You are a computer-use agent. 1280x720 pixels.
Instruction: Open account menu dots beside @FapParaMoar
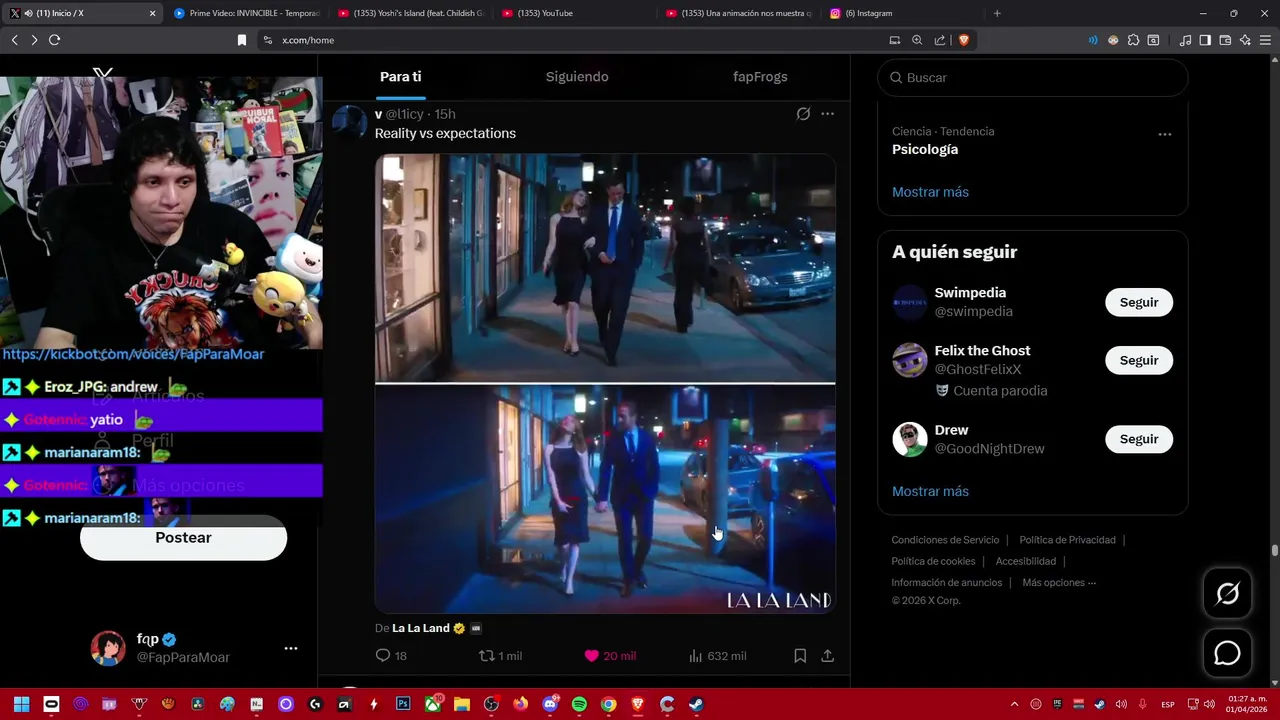pyautogui.click(x=291, y=648)
